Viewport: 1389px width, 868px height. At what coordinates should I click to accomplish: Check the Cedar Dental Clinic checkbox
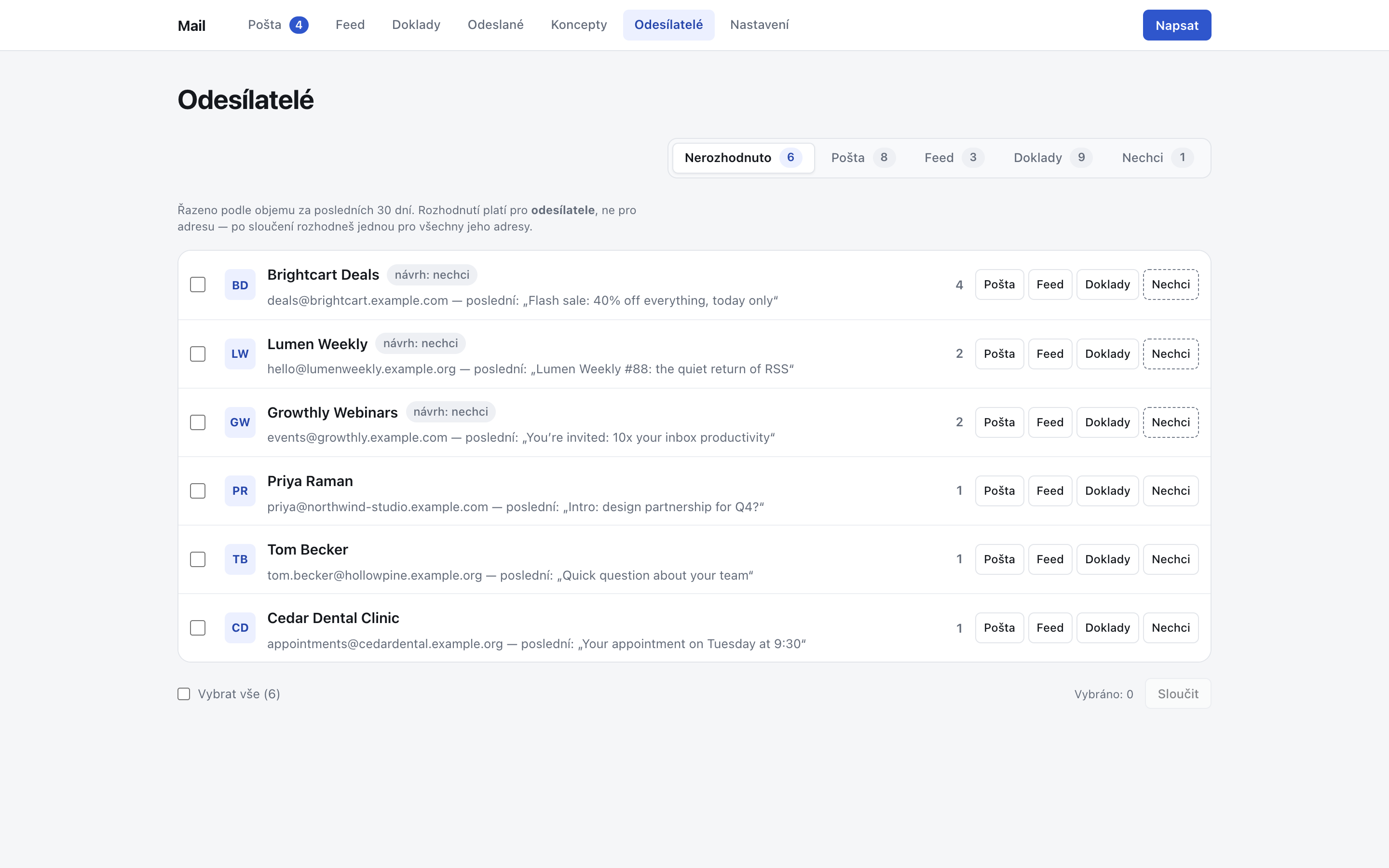197,628
